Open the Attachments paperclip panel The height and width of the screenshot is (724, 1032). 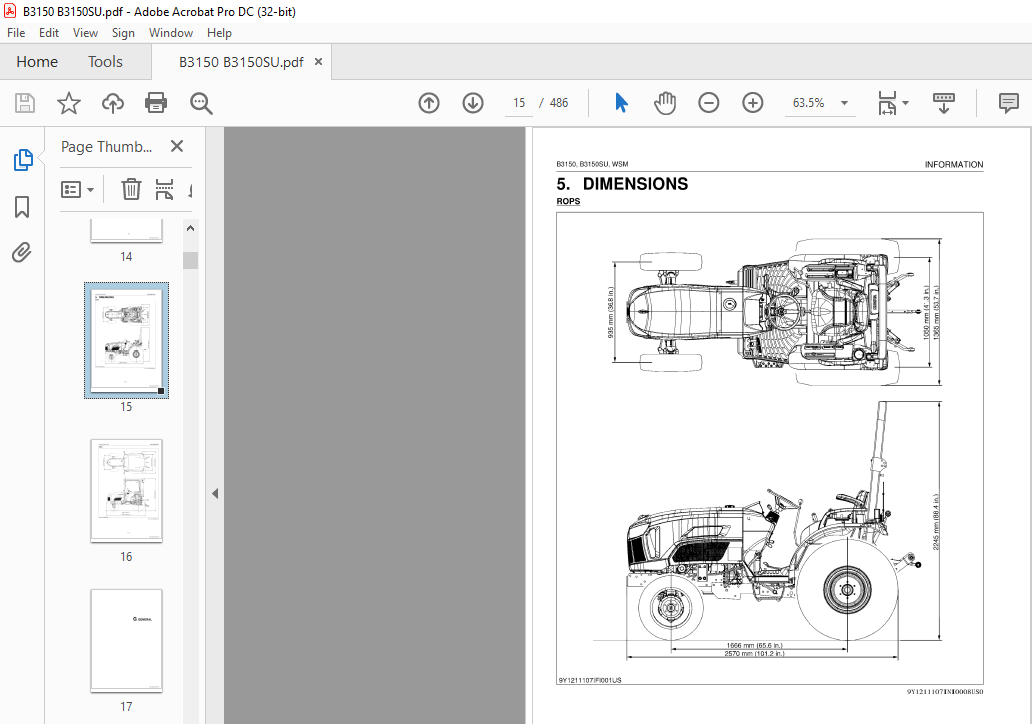pyautogui.click(x=22, y=253)
